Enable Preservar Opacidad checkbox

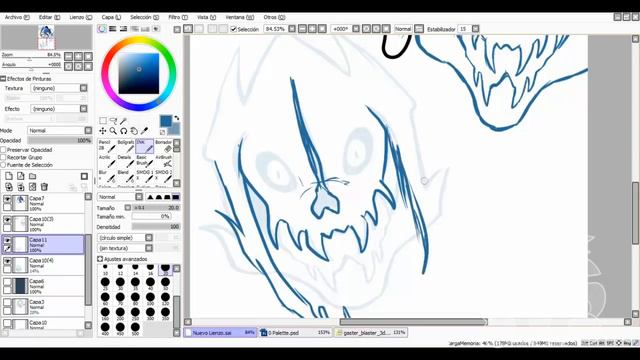coord(3,150)
